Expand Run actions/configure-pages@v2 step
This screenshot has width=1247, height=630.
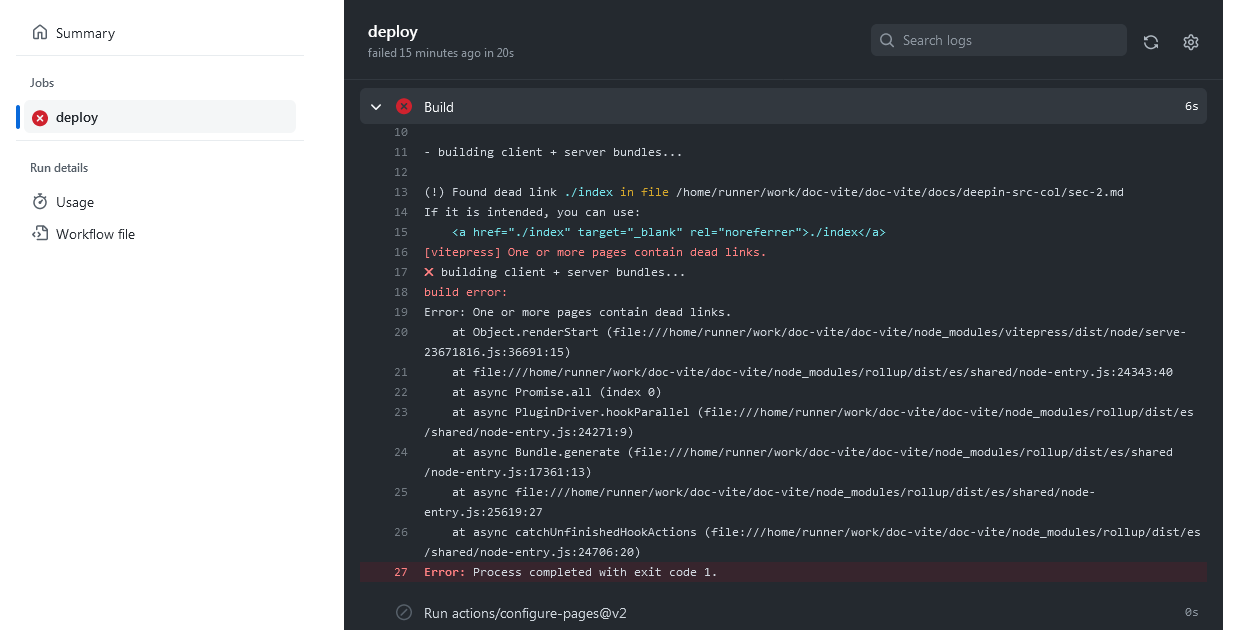point(783,612)
